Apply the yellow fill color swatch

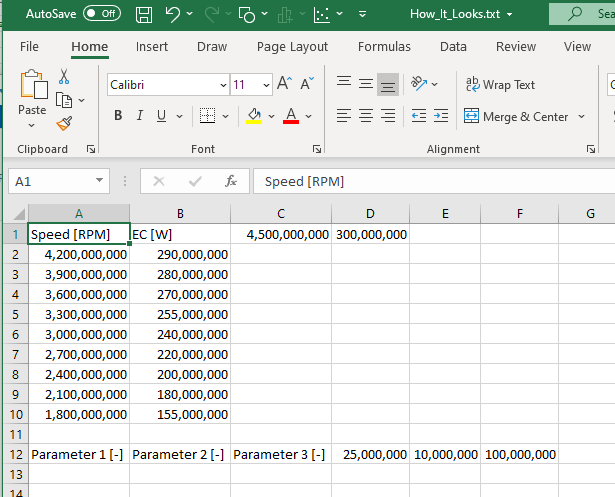point(254,116)
